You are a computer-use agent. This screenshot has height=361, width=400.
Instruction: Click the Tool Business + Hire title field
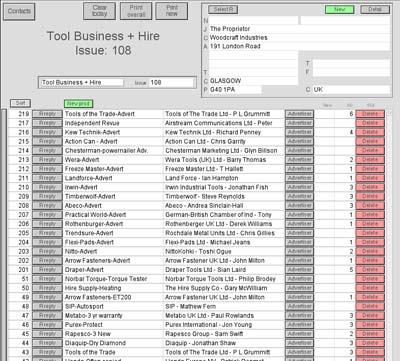[x=82, y=82]
